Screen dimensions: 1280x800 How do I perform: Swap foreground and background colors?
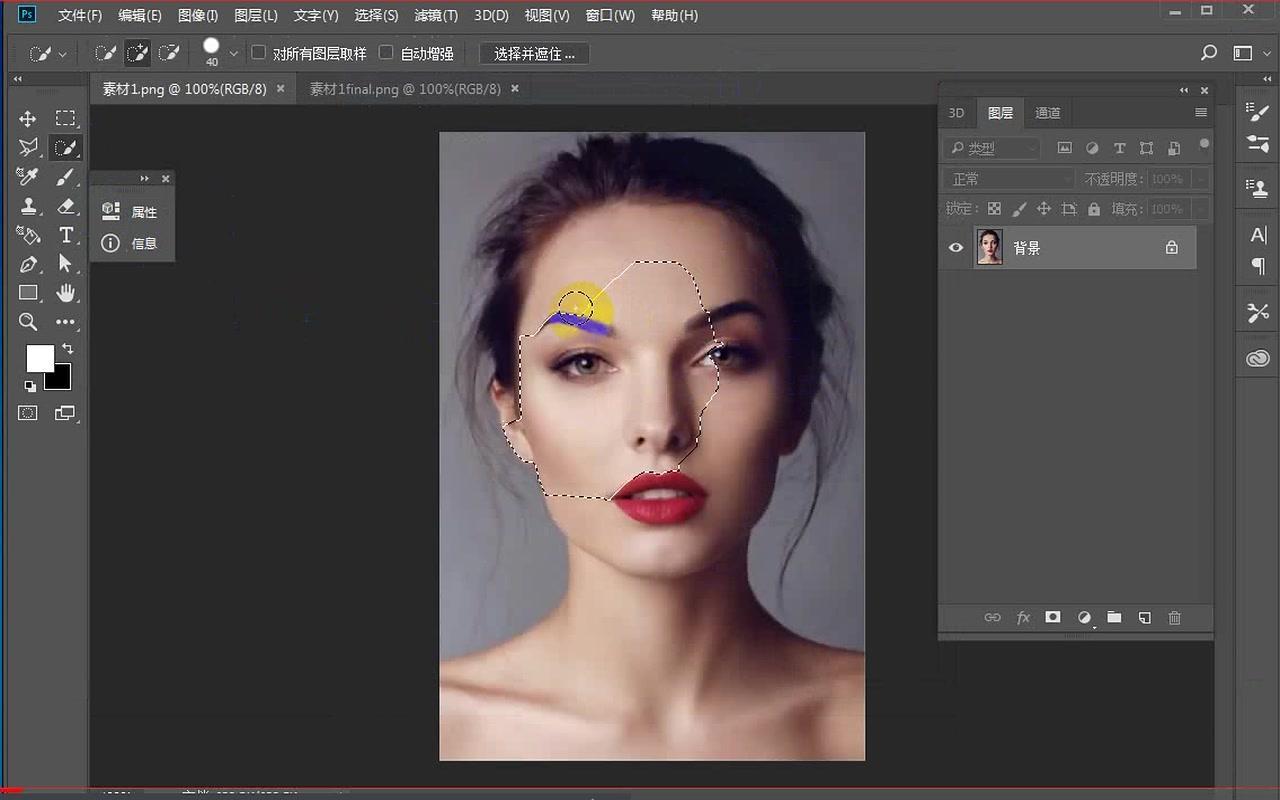pos(67,348)
